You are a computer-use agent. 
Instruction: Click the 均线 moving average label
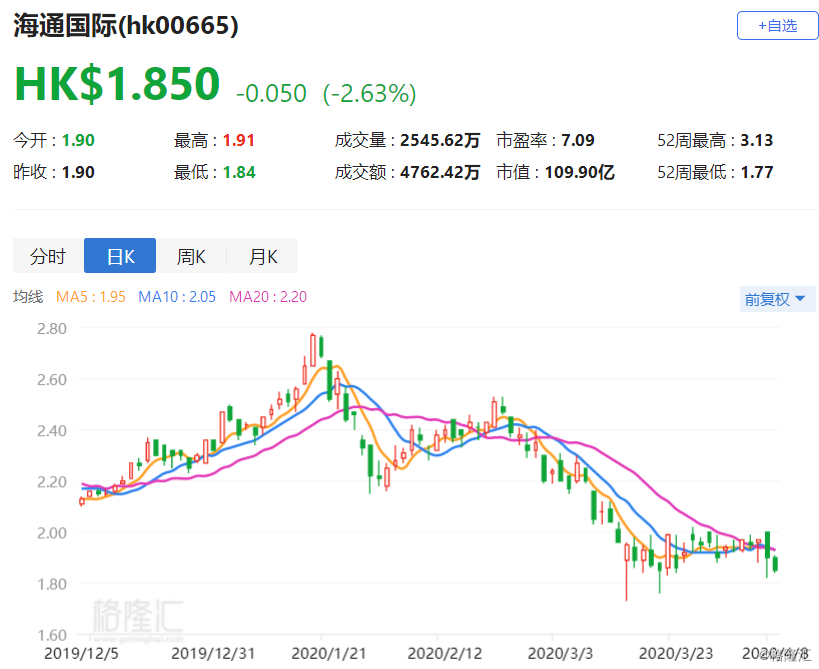(x=28, y=297)
